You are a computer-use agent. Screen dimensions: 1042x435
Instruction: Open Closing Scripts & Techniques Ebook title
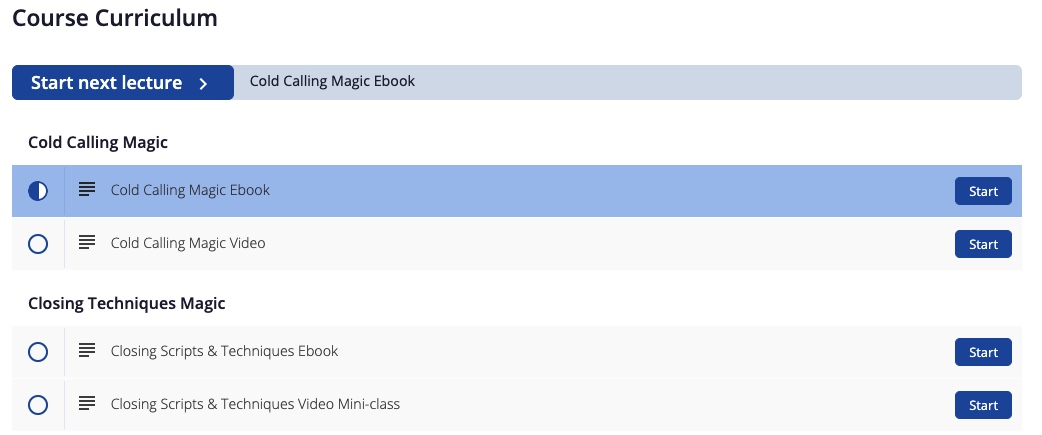(225, 351)
